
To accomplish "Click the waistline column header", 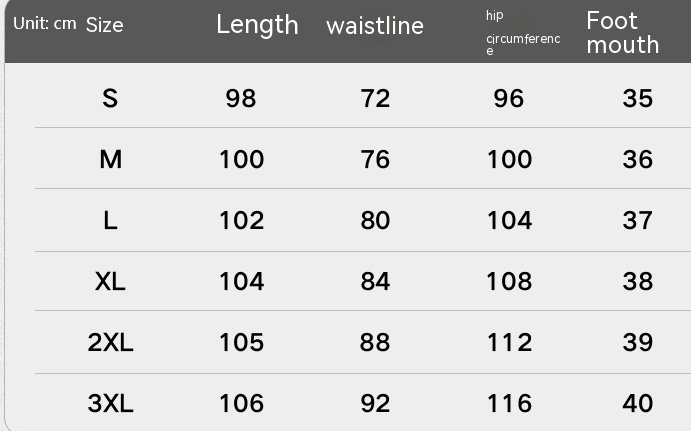I will [375, 26].
